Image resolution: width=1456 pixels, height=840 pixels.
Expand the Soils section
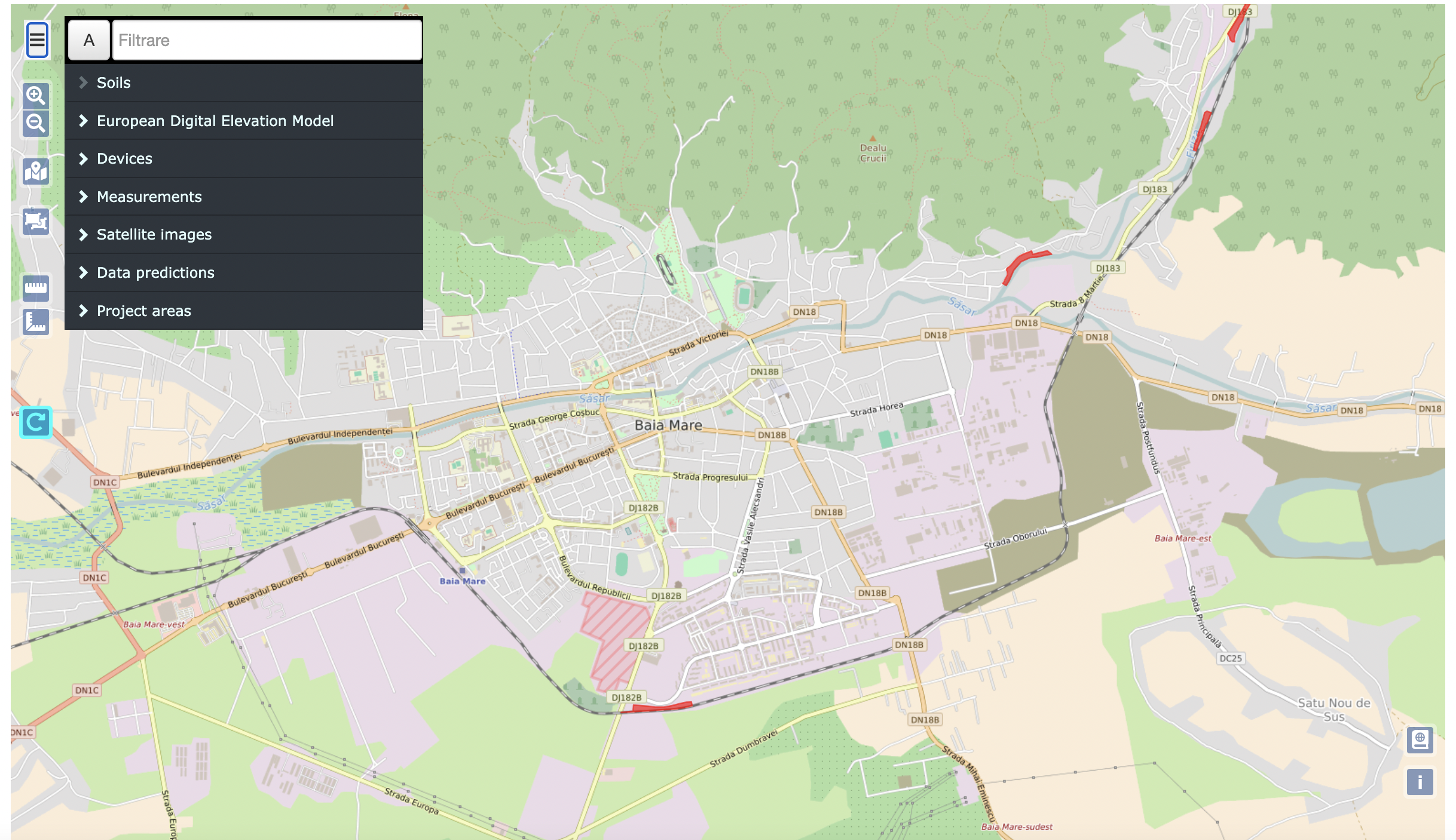coord(114,82)
